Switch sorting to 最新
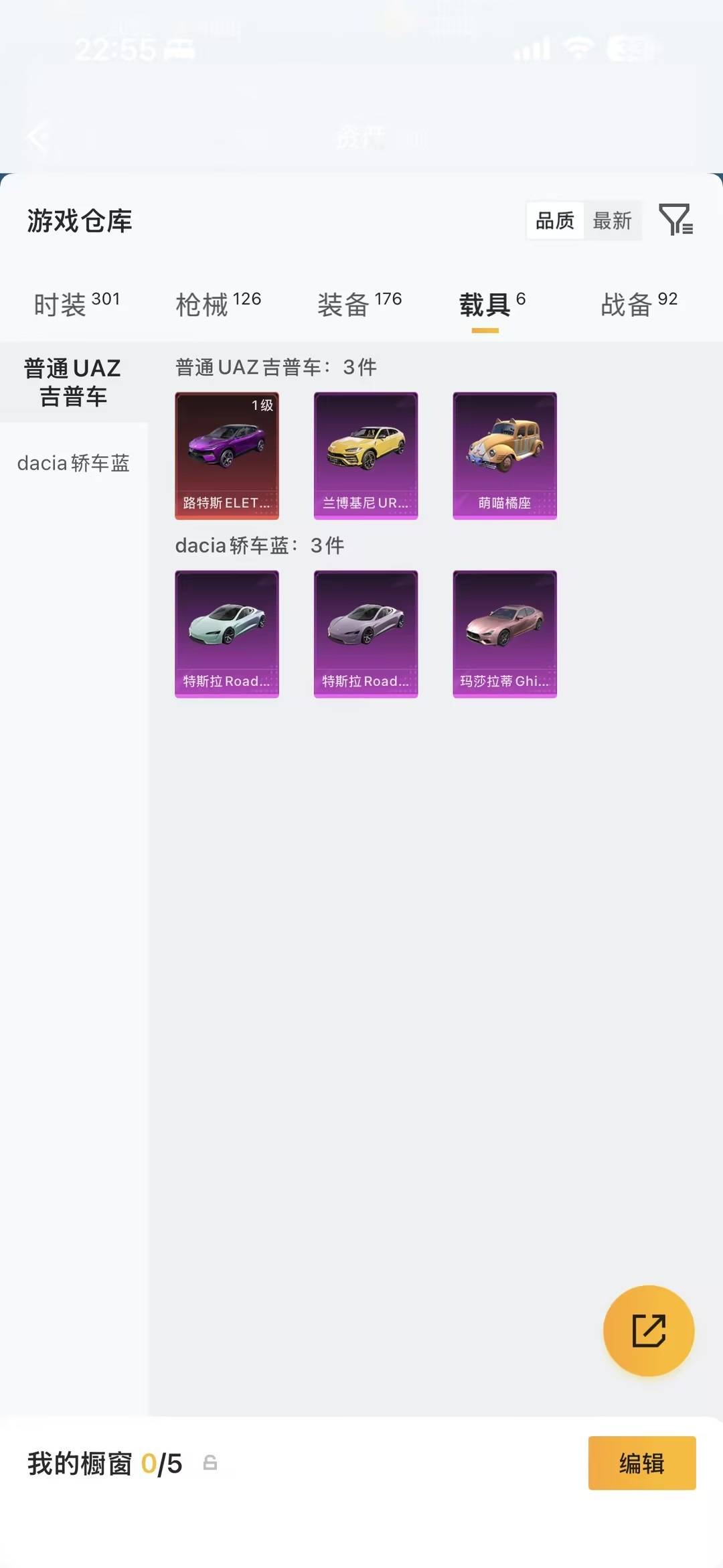The image size is (723, 1568). (x=613, y=220)
